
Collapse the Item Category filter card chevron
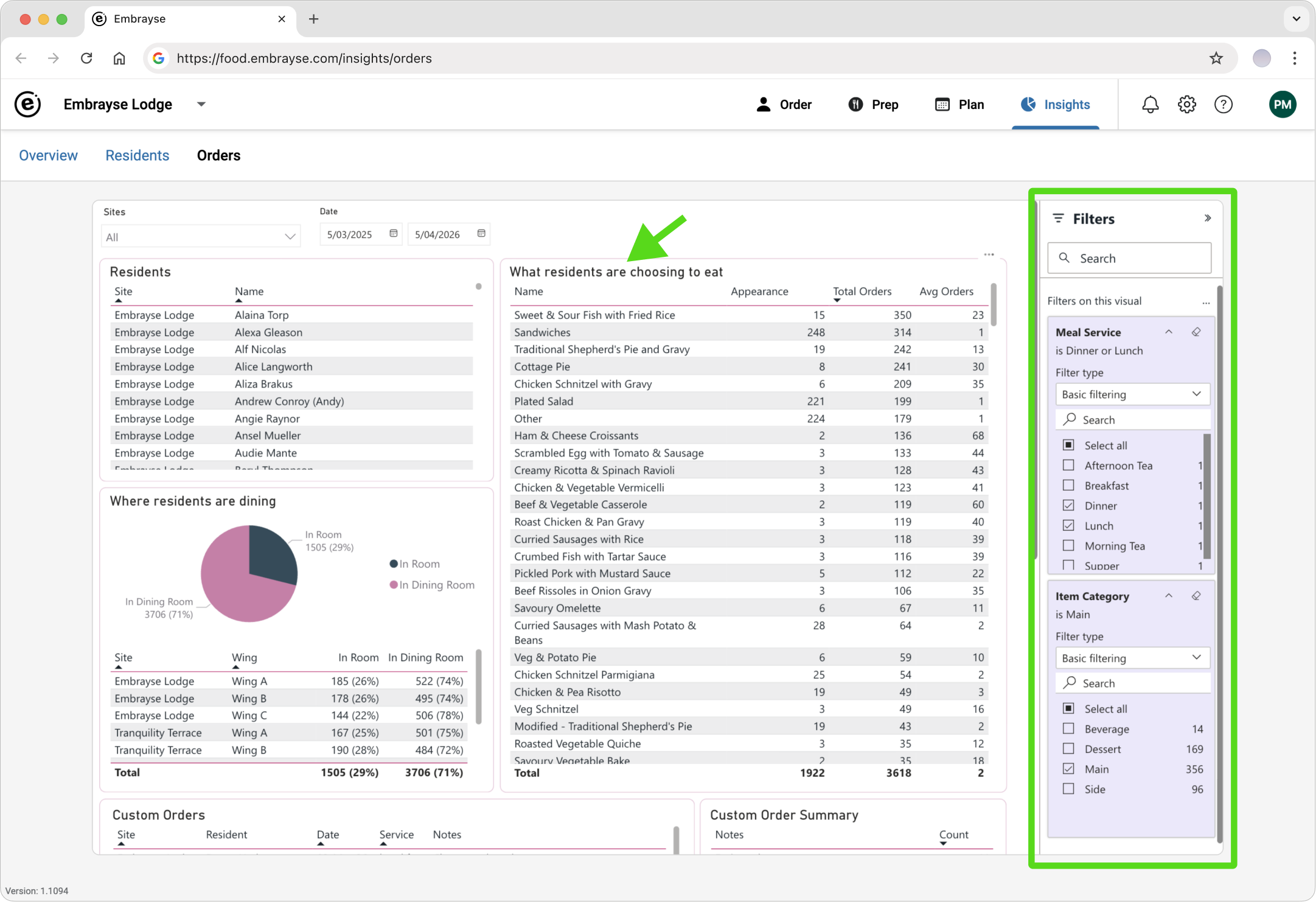pos(1168,596)
